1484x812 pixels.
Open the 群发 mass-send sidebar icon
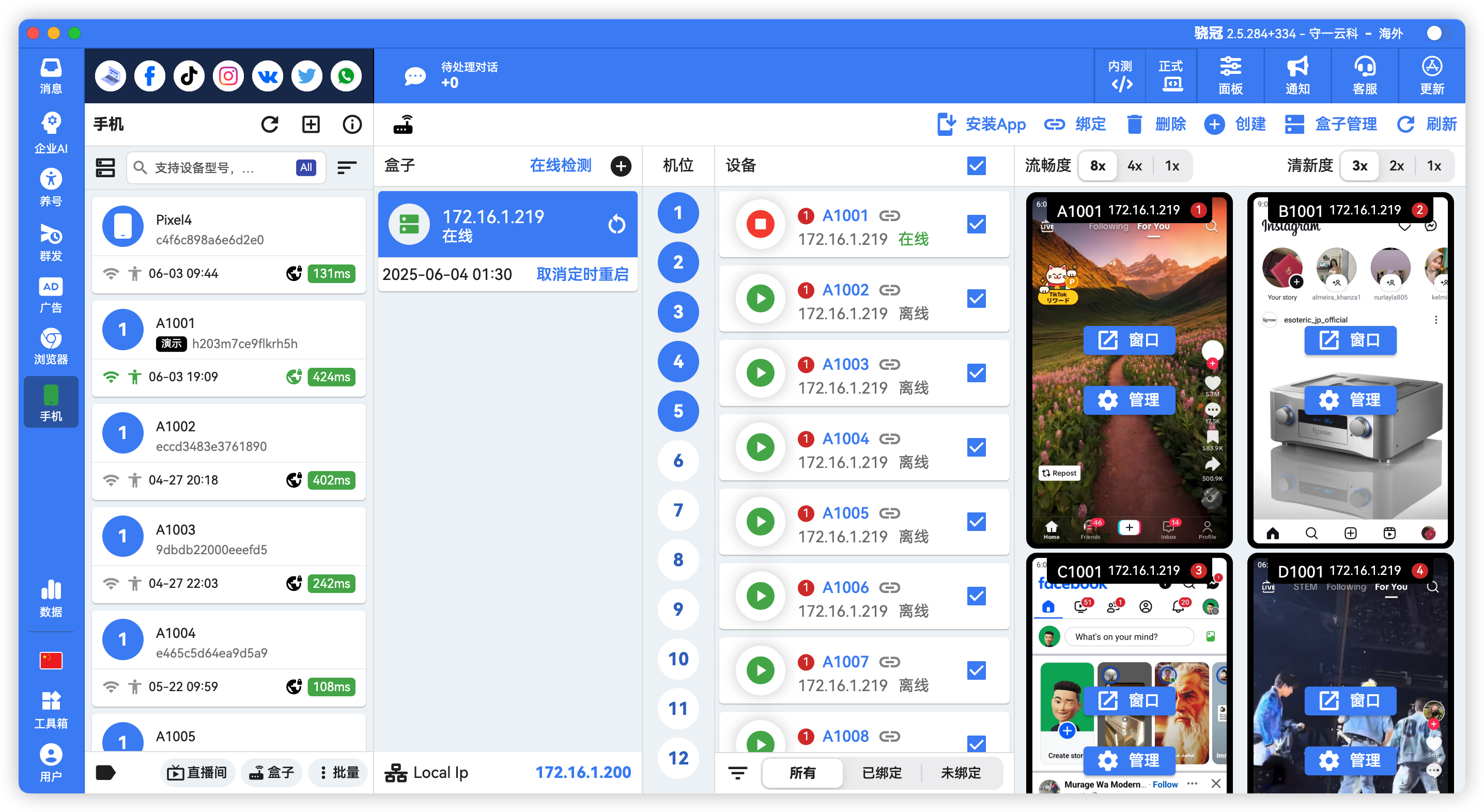pos(51,242)
